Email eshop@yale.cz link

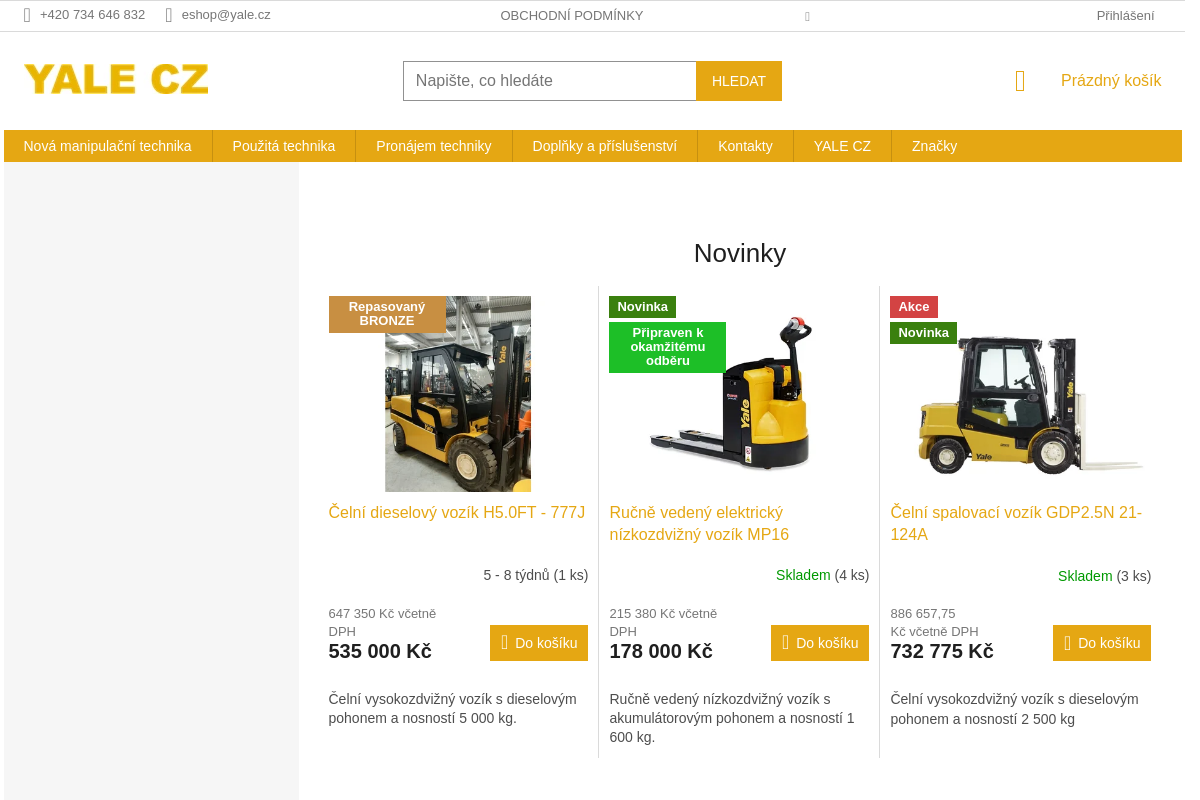pos(226,15)
